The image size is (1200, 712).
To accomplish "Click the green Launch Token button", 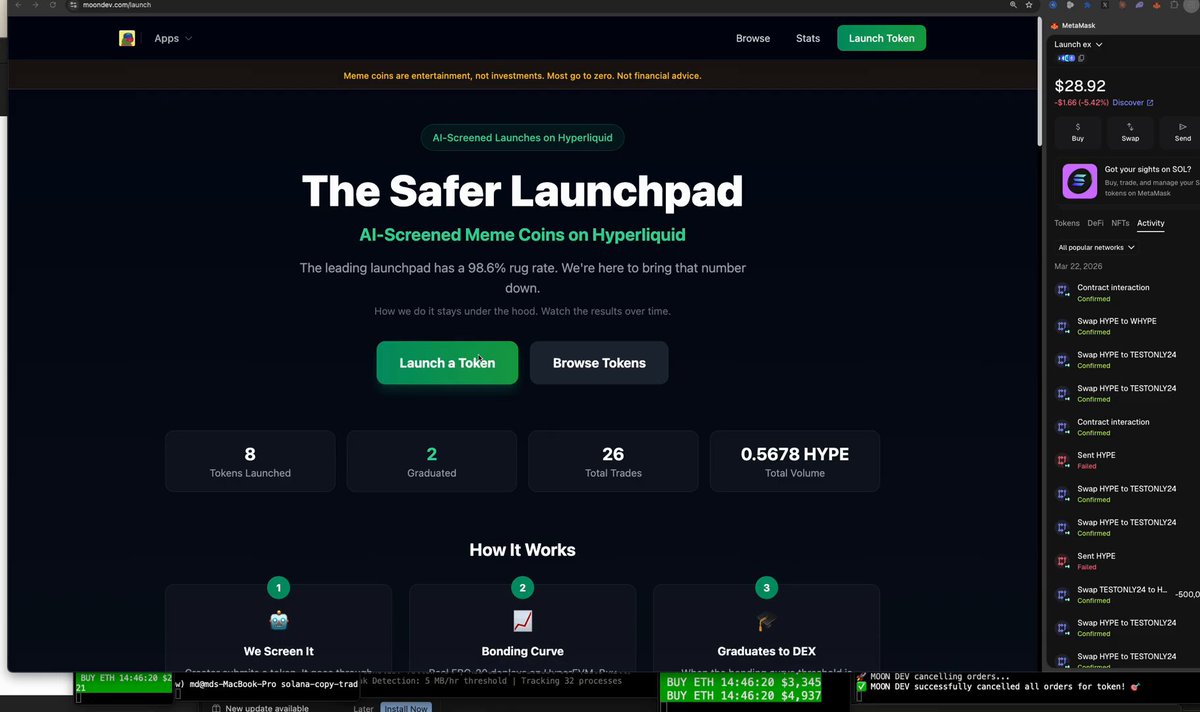I will [881, 38].
